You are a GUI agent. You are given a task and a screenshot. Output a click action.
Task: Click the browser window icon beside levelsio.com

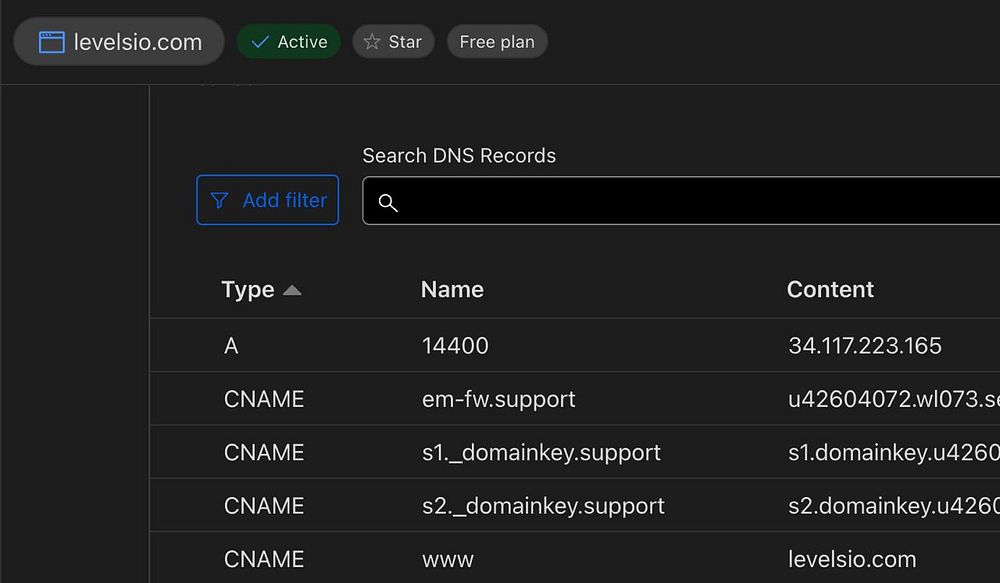[51, 42]
